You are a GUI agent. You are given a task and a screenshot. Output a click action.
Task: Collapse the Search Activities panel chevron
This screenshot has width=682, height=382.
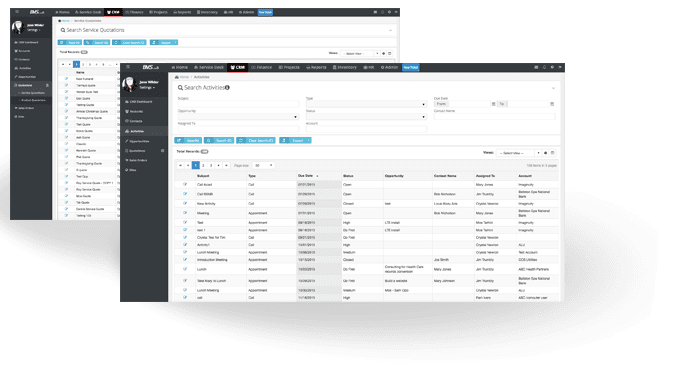[x=553, y=88]
